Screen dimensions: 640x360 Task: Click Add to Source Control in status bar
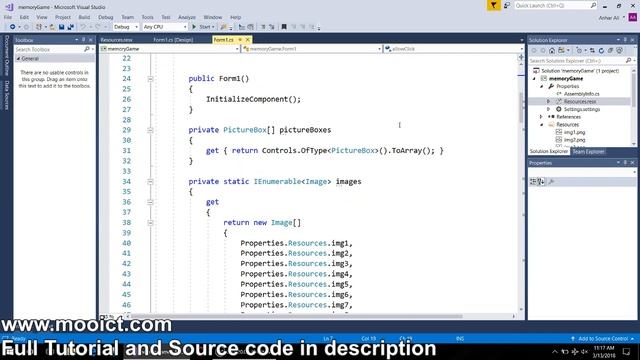tap(602, 338)
